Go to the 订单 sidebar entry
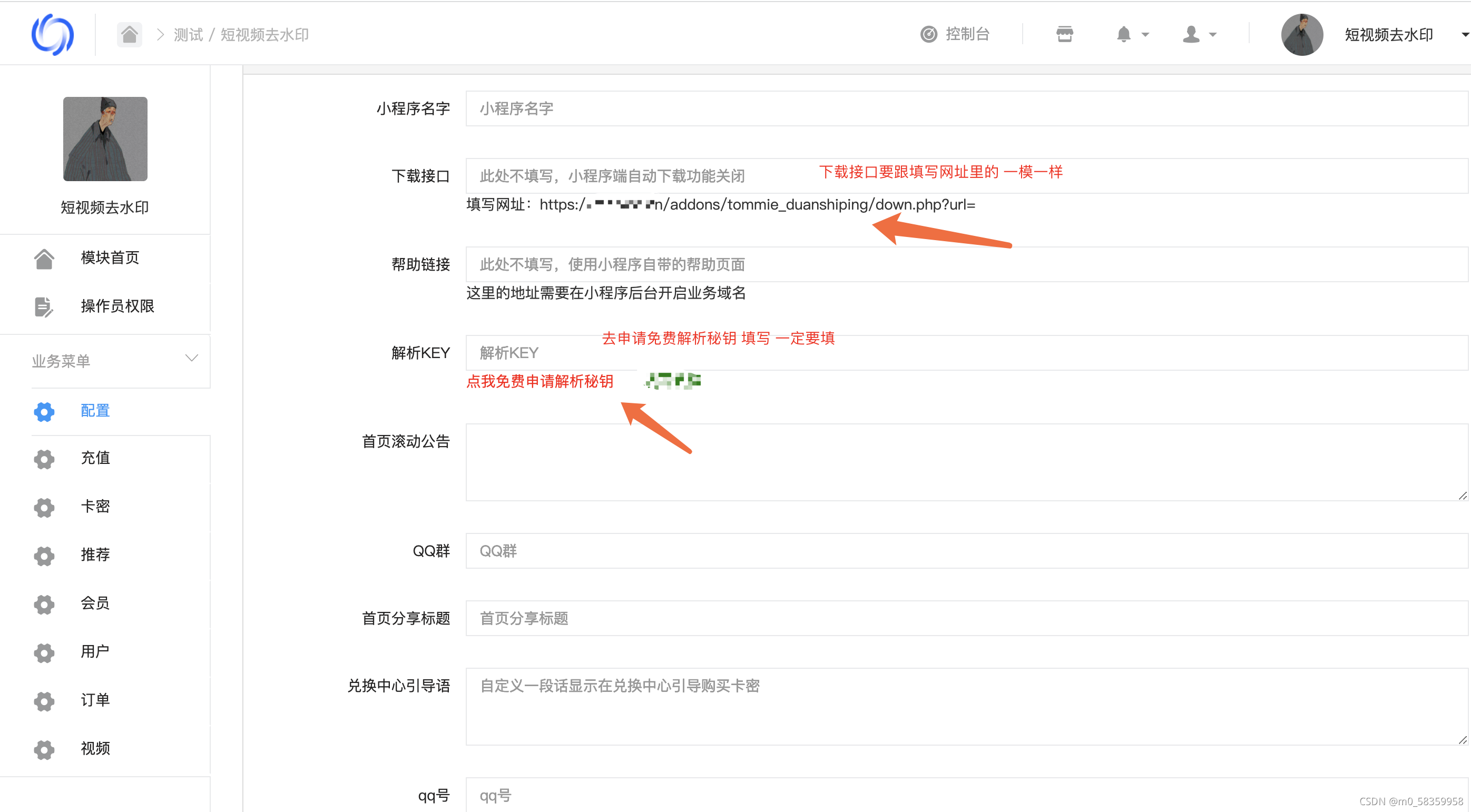This screenshot has height=812, width=1471. pyautogui.click(x=95, y=700)
